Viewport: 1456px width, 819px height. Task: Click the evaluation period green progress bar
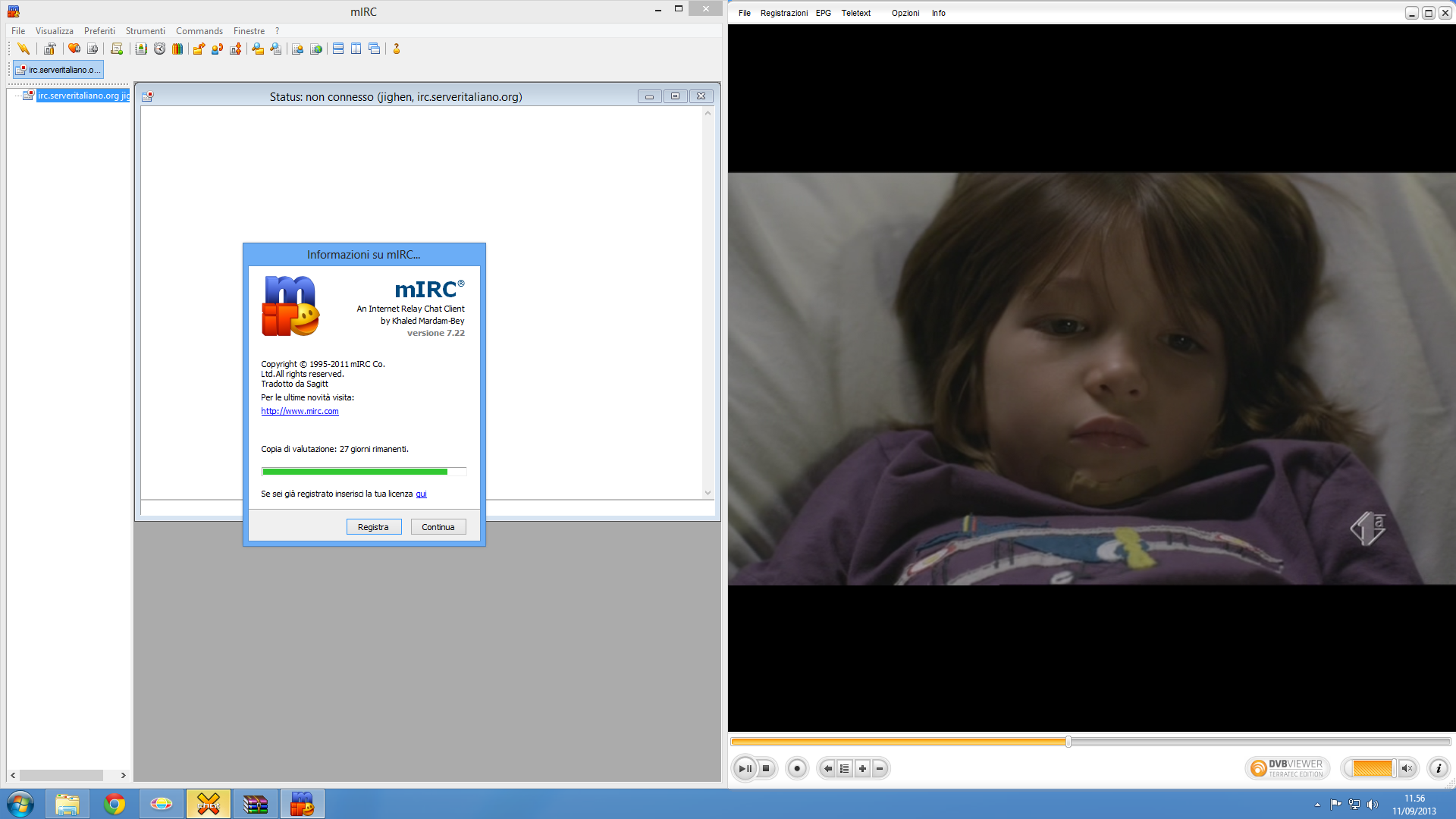pyautogui.click(x=364, y=472)
